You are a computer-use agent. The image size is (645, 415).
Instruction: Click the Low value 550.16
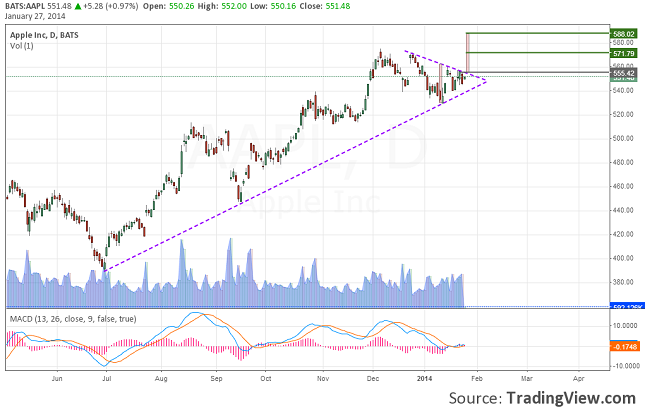[x=283, y=7]
